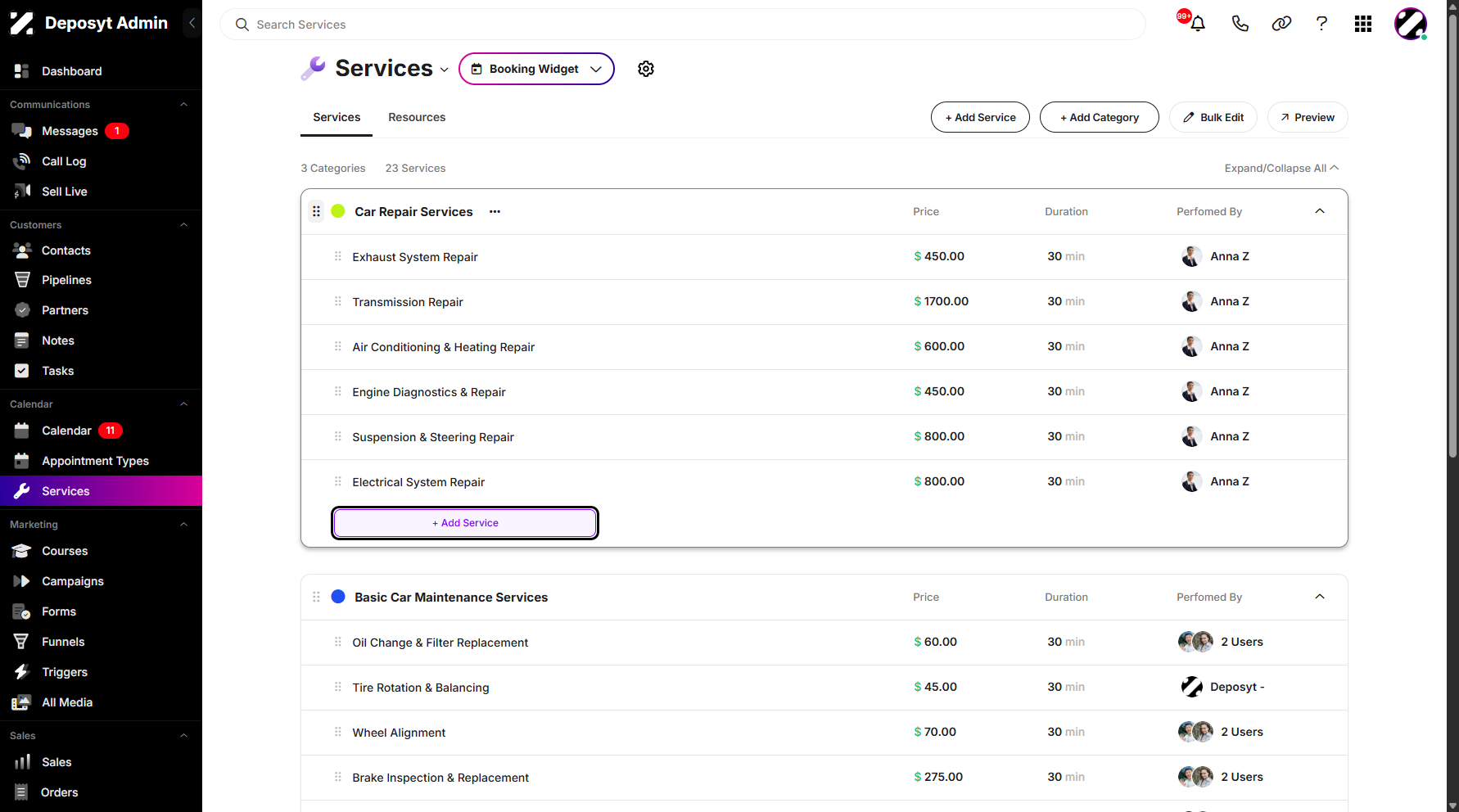Click the green Car Repair Services color dot
1459x812 pixels.
(338, 211)
